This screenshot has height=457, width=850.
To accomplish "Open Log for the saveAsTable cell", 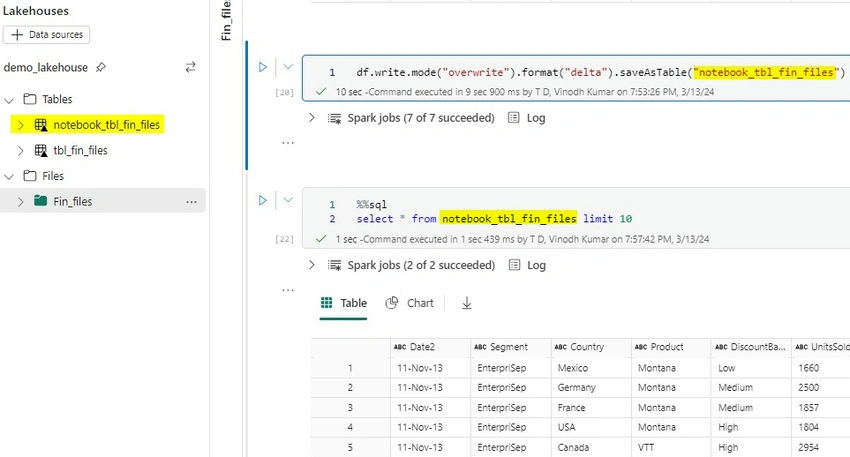I will [x=536, y=118].
